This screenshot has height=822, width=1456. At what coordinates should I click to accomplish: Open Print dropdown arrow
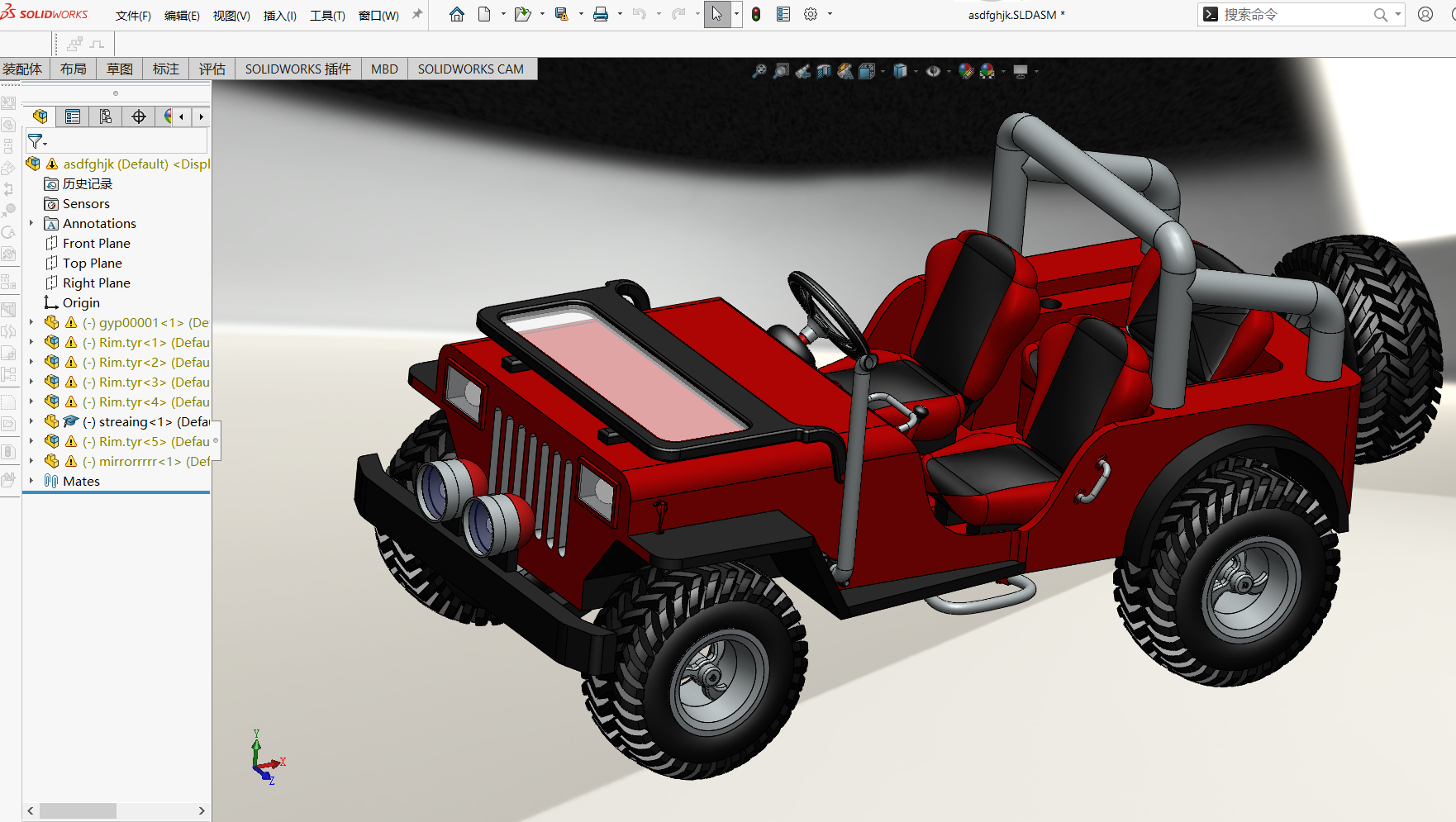click(620, 14)
